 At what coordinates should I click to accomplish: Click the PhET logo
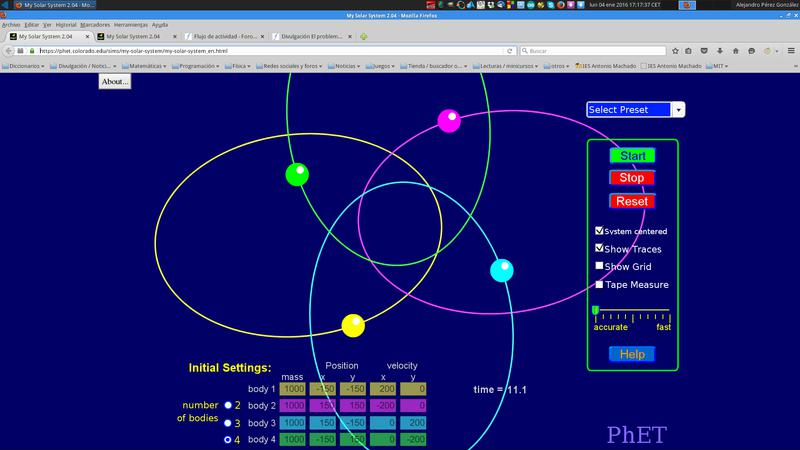[x=636, y=433]
